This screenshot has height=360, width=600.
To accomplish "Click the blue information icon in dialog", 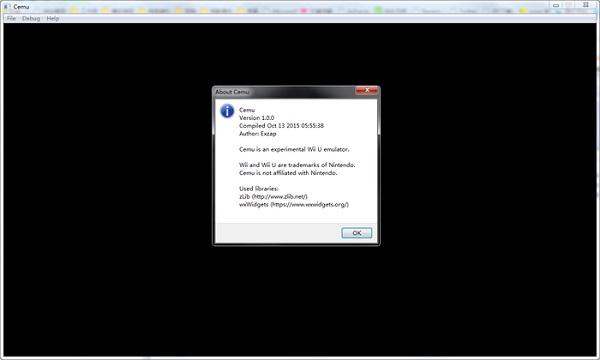I will (x=227, y=111).
